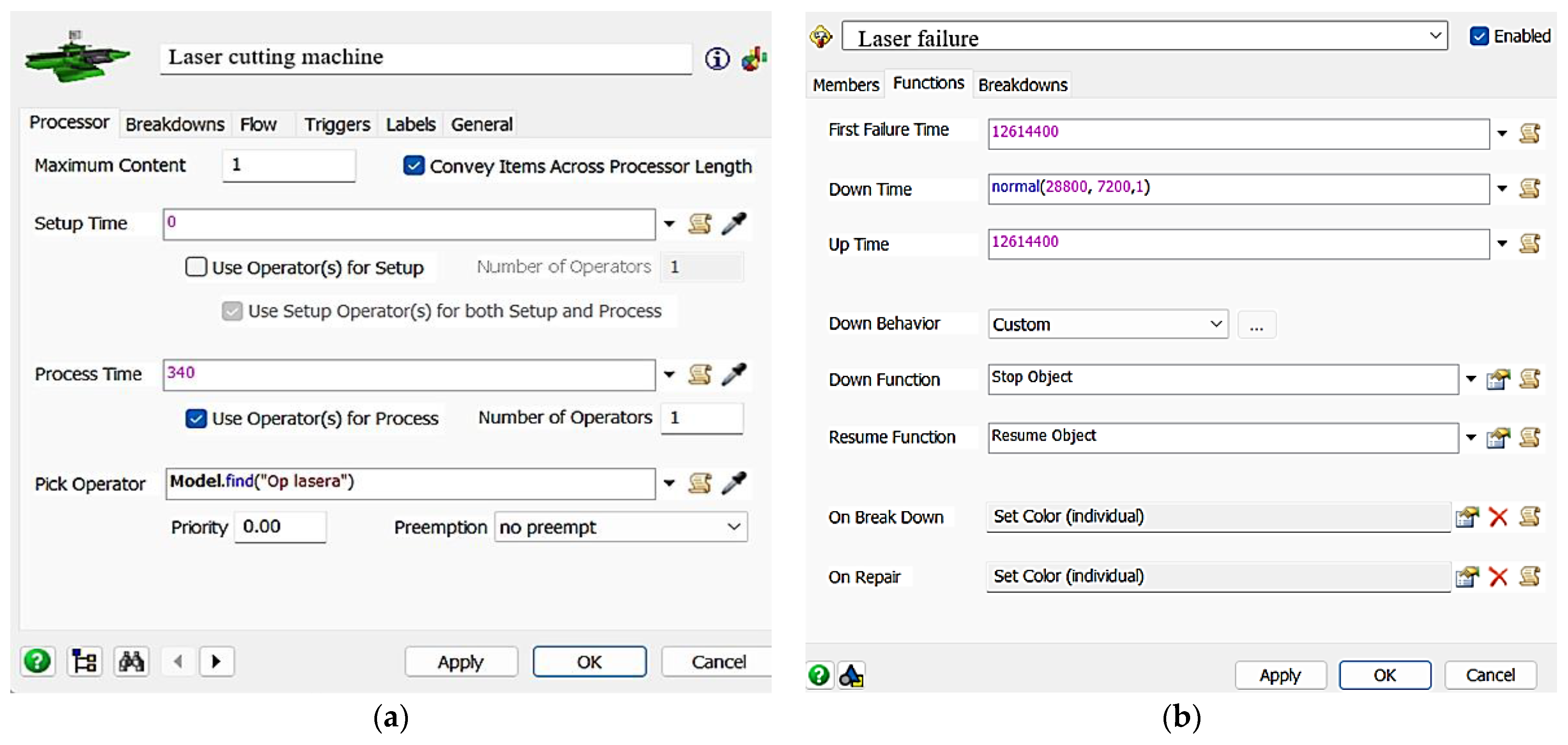1568x745 pixels.
Task: Remove On Break Down trigger with red X
Action: [x=1497, y=517]
